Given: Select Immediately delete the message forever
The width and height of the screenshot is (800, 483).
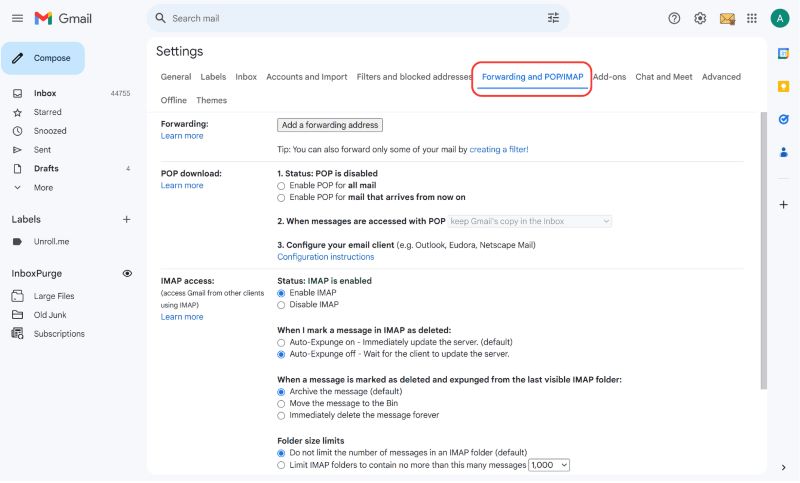Looking at the screenshot, I should click(281, 416).
